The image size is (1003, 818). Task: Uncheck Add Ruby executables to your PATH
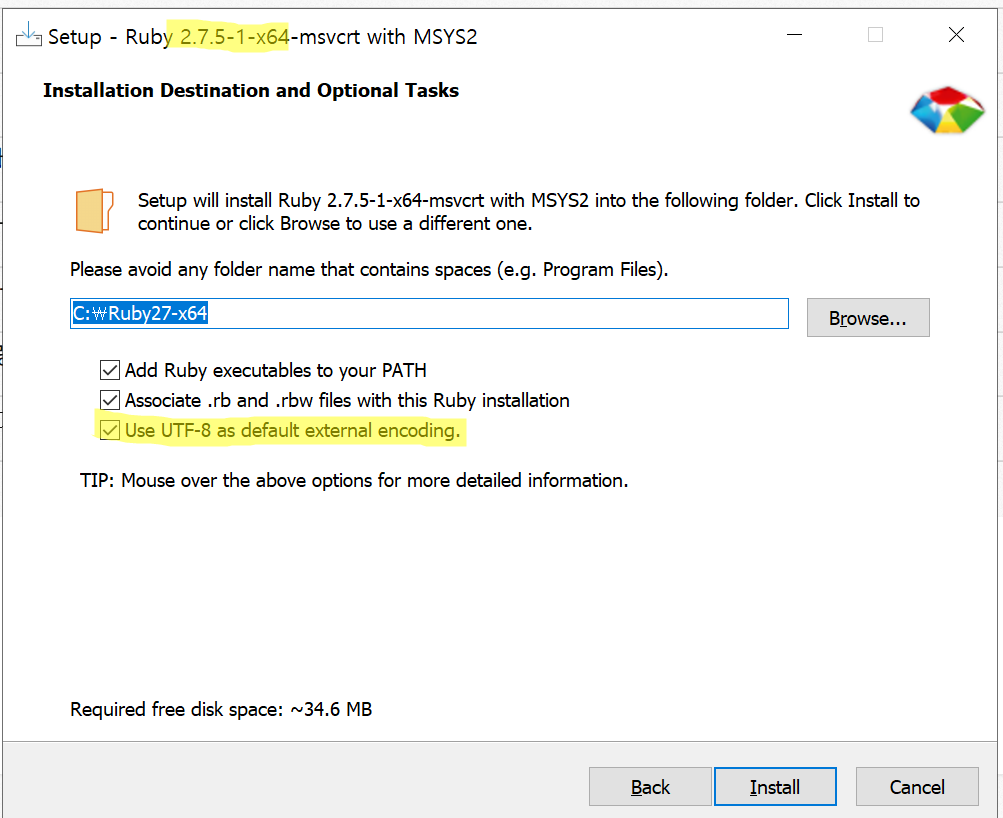point(110,371)
